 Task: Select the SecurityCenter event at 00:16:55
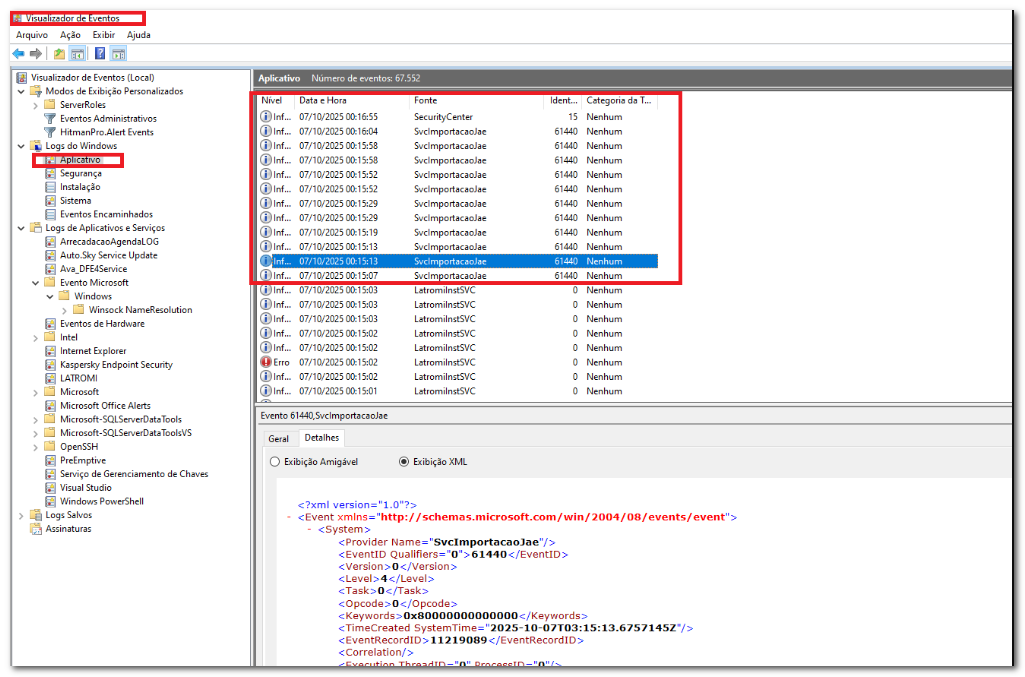click(458, 117)
